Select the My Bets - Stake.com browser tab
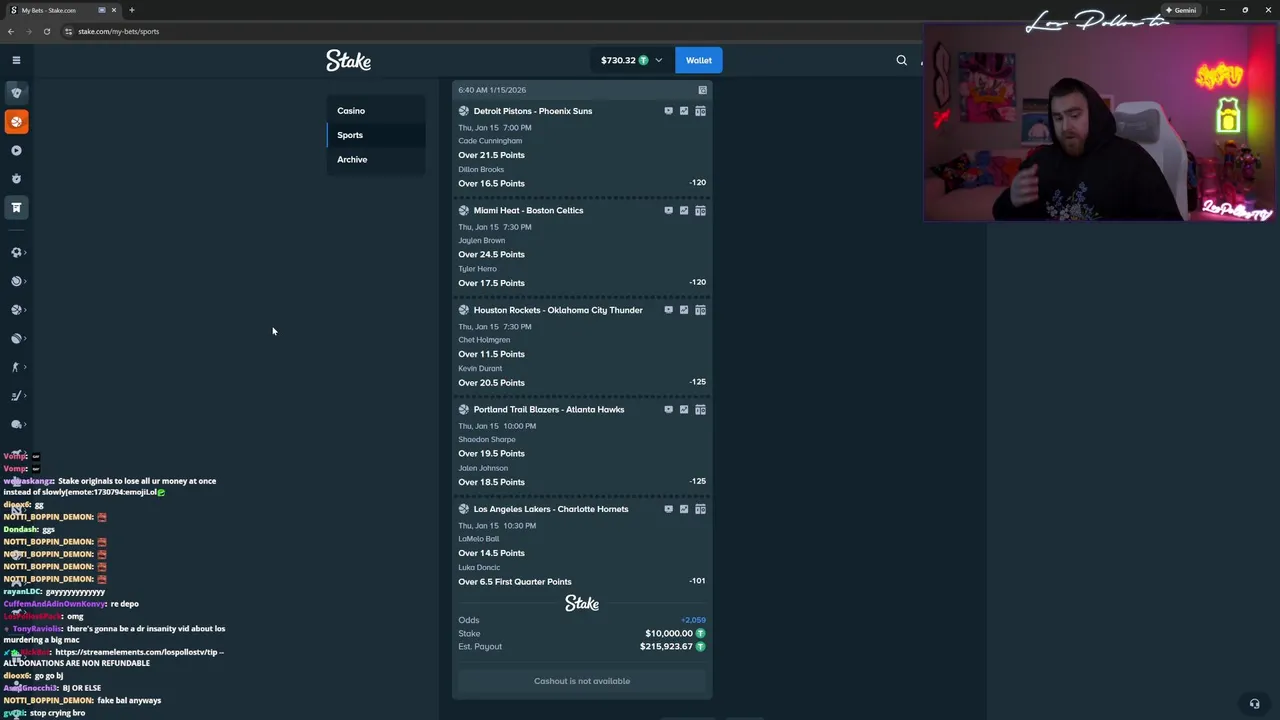Image resolution: width=1280 pixels, height=720 pixels. click(x=62, y=10)
